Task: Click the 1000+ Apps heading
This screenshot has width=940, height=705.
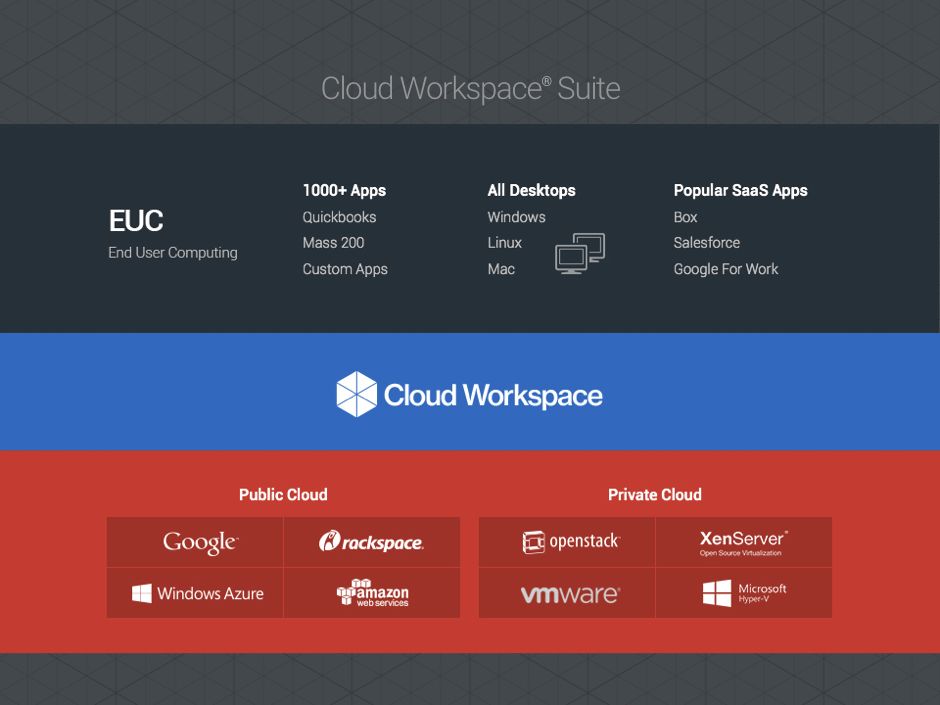Action: (344, 191)
